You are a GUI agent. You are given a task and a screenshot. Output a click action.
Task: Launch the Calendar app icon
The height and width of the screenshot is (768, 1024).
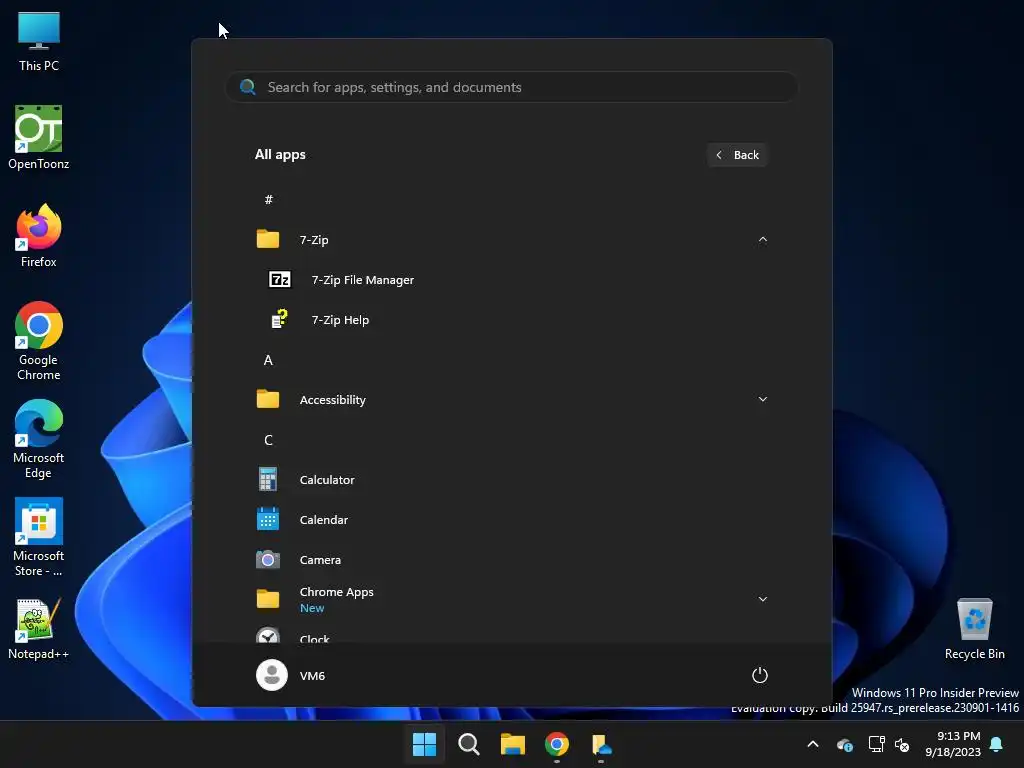pyautogui.click(x=268, y=520)
